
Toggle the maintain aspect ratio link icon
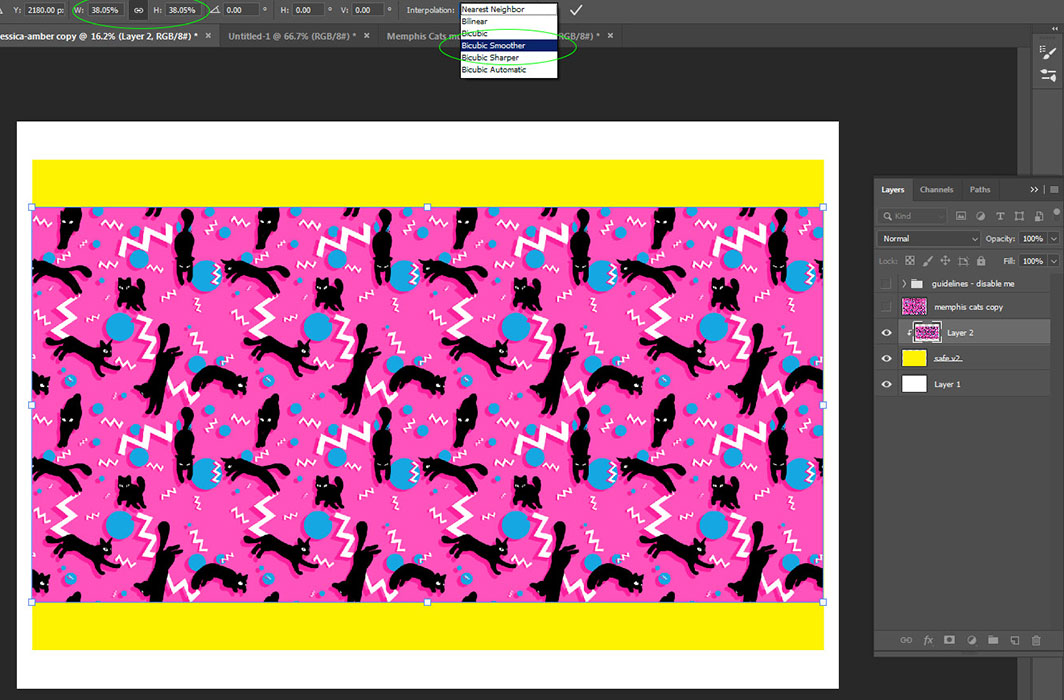click(x=138, y=10)
